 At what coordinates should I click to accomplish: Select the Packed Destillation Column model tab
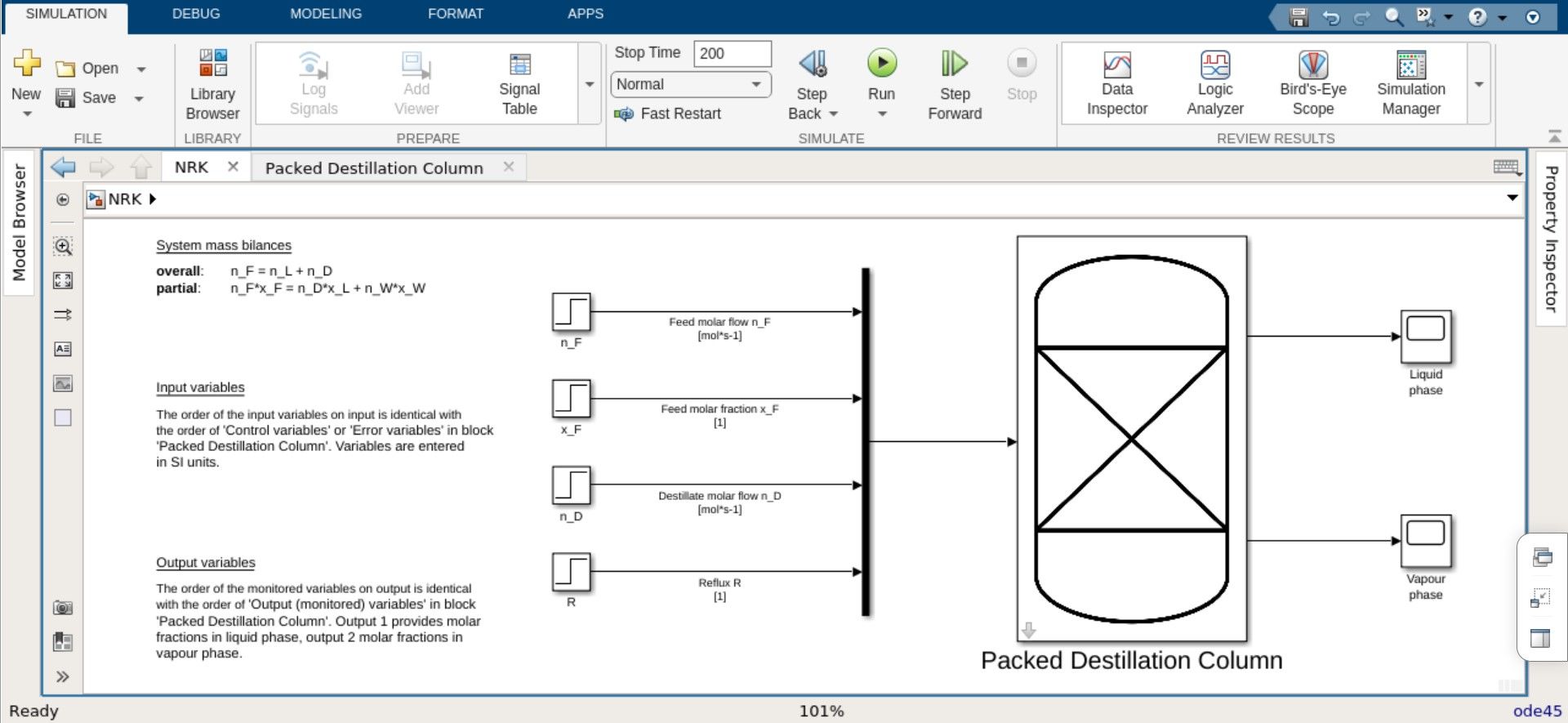click(x=374, y=167)
